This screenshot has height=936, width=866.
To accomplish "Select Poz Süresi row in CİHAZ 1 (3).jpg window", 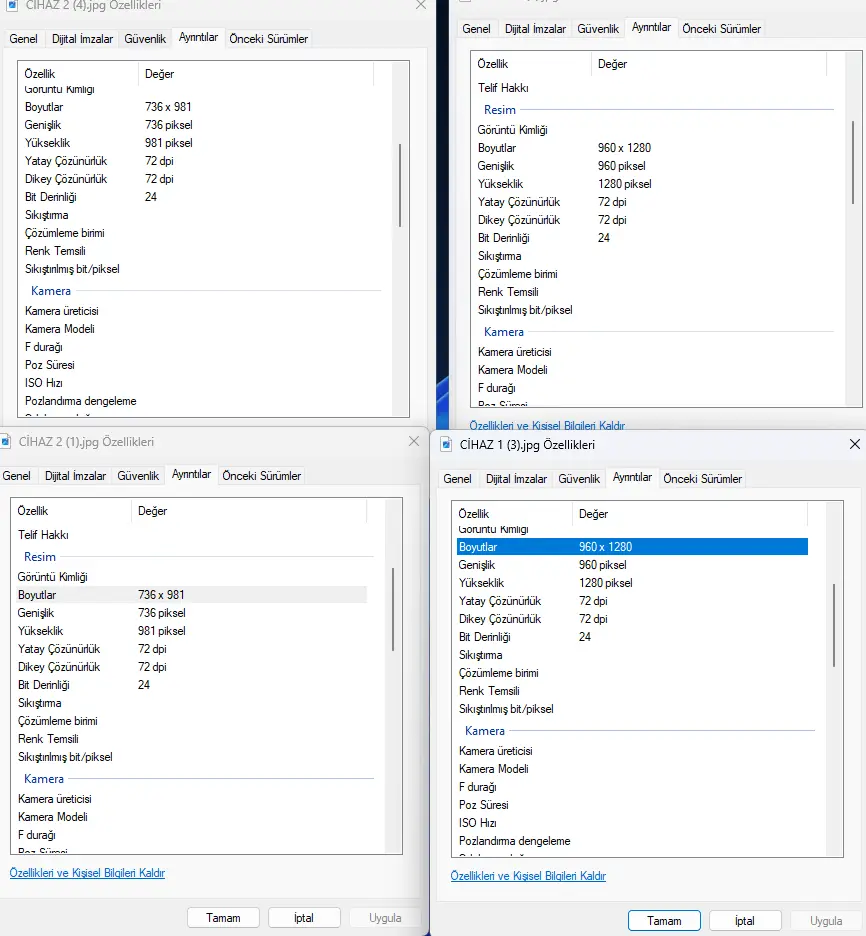I will click(632, 805).
